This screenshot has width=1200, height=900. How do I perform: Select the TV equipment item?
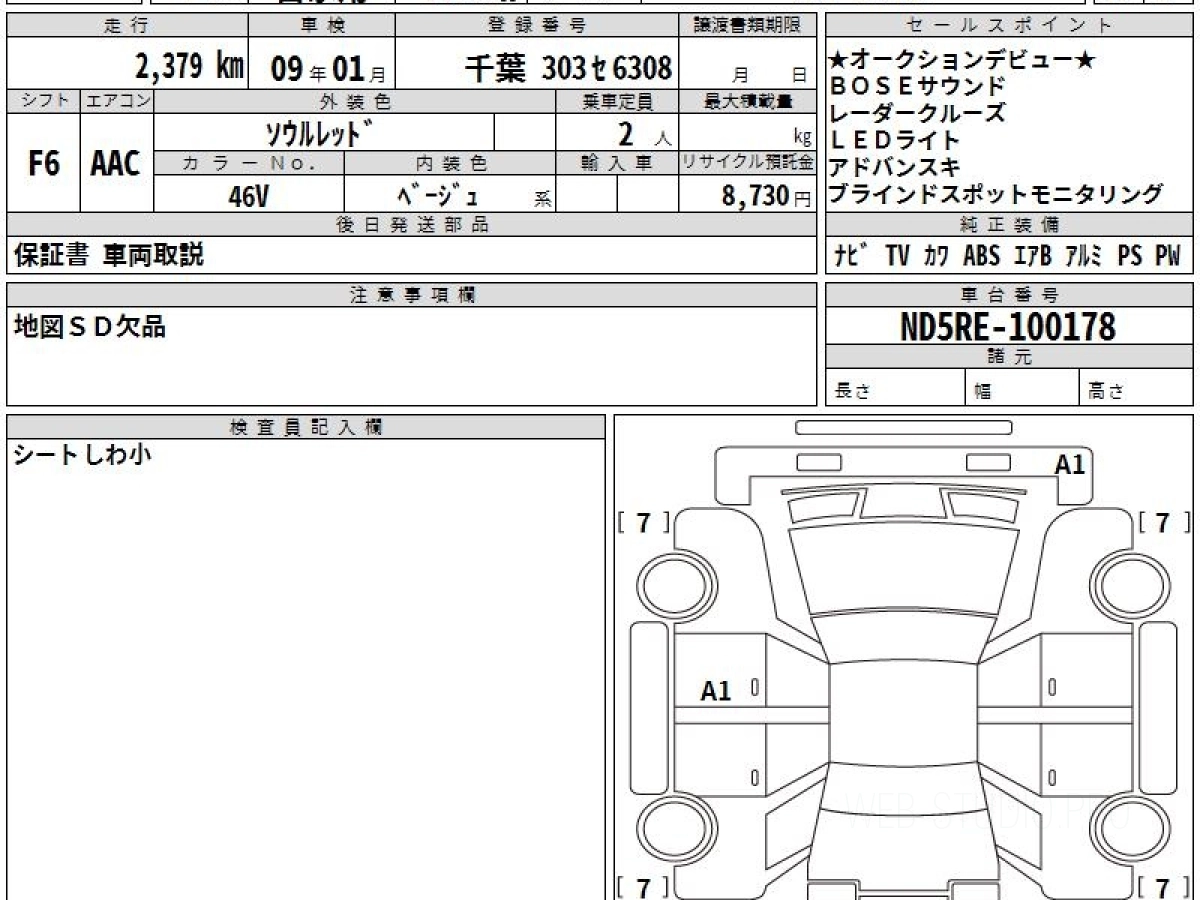pyautogui.click(x=898, y=256)
